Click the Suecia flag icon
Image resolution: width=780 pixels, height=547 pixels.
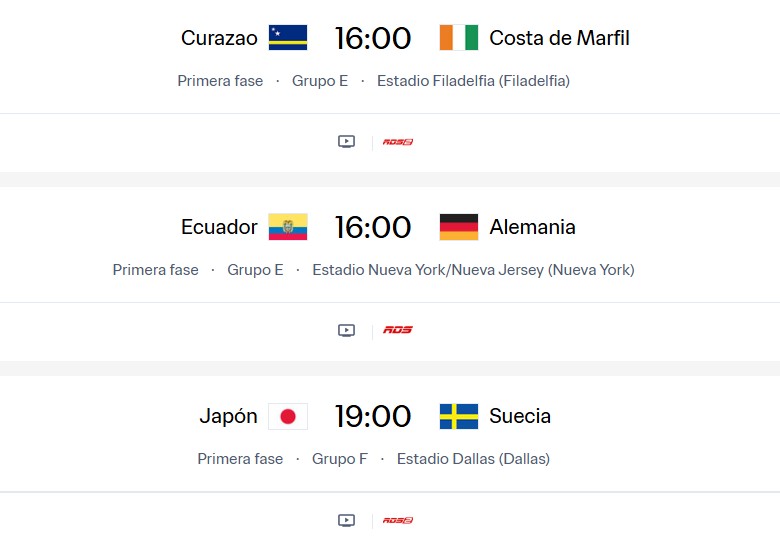click(459, 416)
